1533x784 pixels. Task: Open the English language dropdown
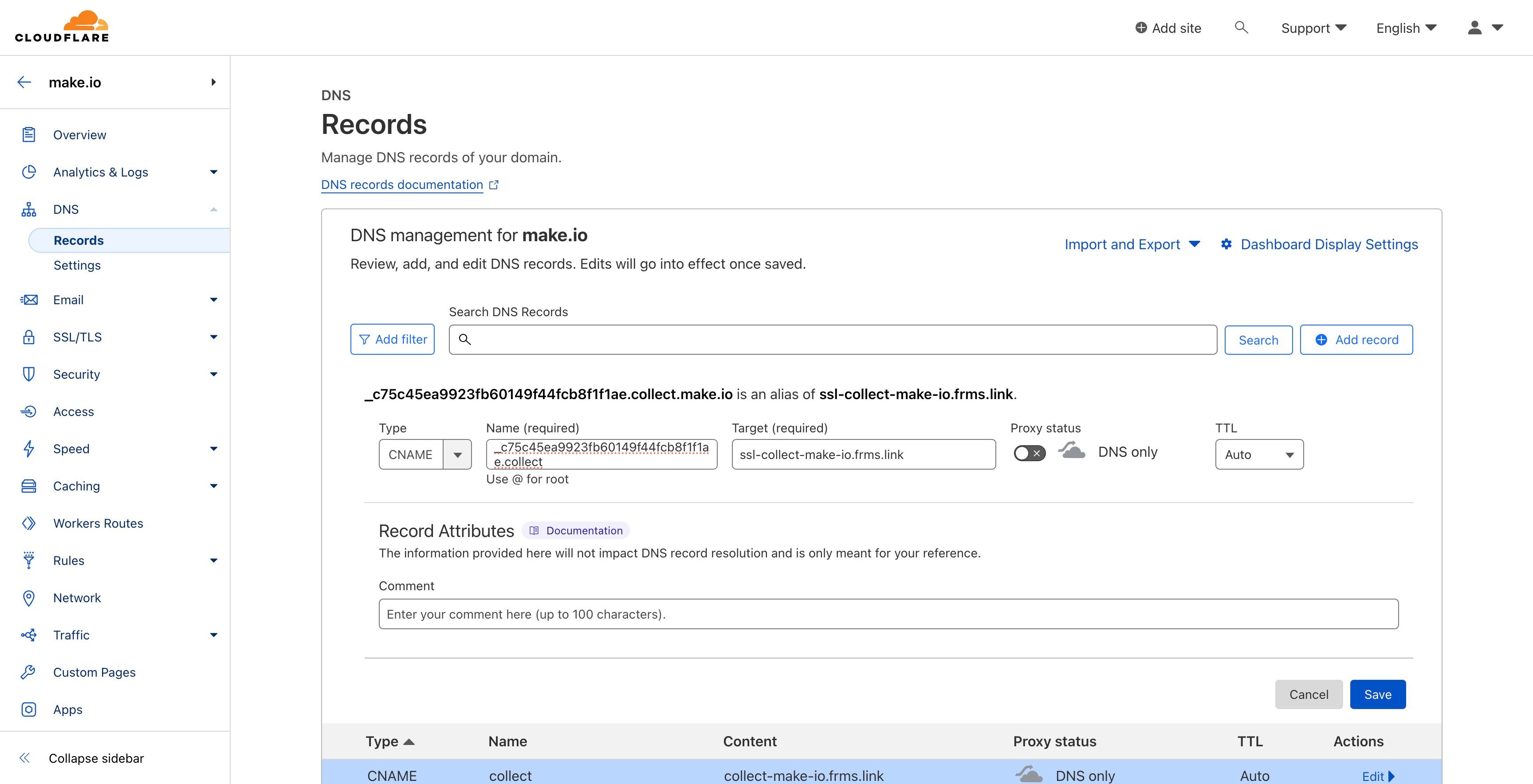[1406, 28]
